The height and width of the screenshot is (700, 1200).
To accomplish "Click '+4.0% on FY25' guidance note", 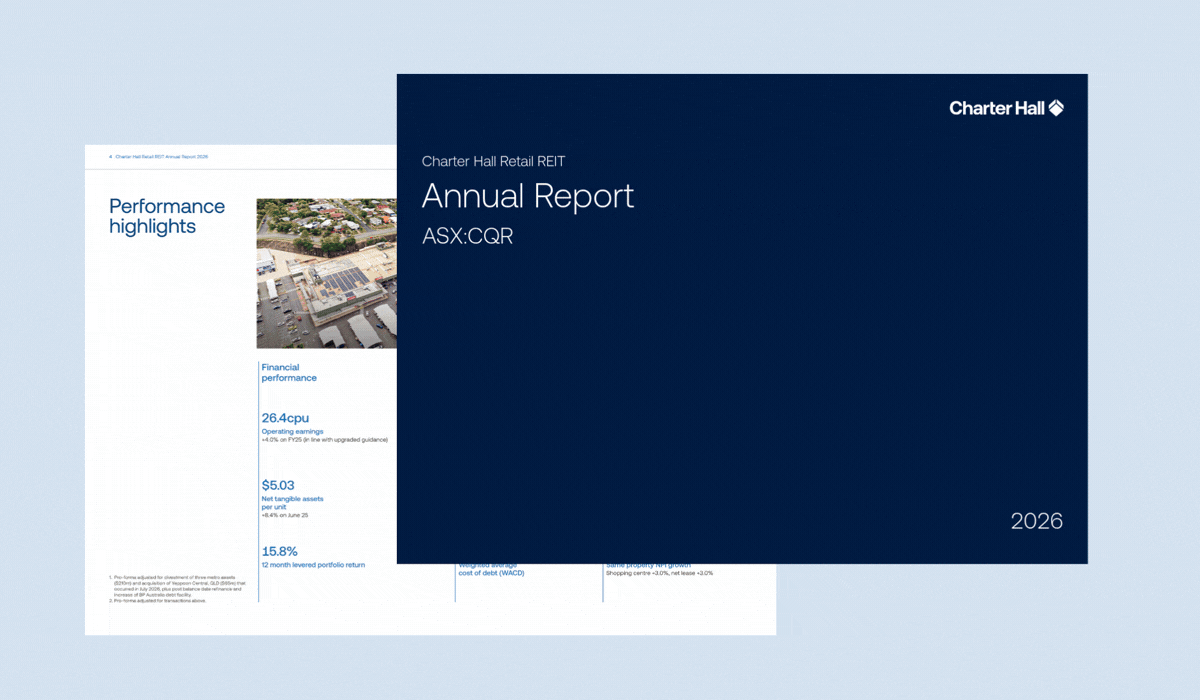I will (x=324, y=440).
